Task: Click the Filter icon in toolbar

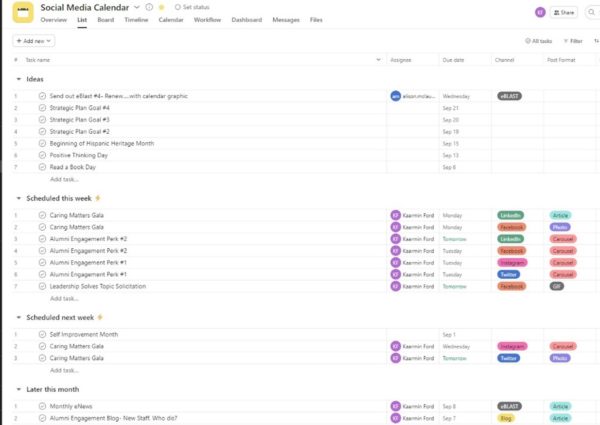Action: (566, 41)
